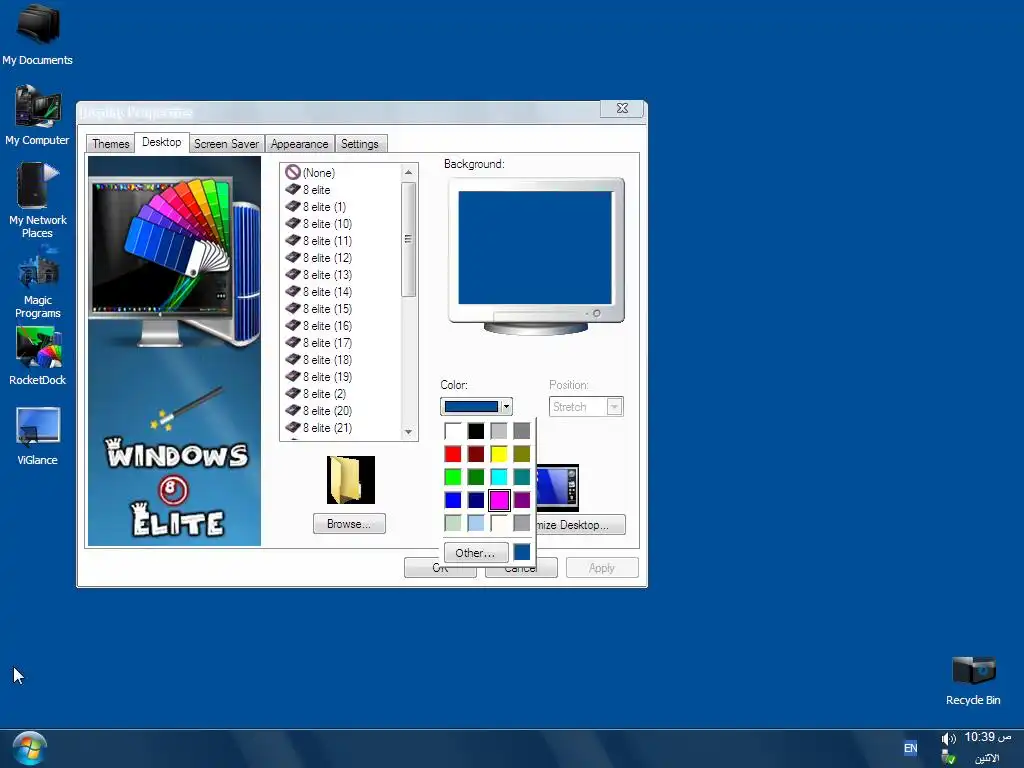Click the monitor icon above Customize Desktop

557,488
